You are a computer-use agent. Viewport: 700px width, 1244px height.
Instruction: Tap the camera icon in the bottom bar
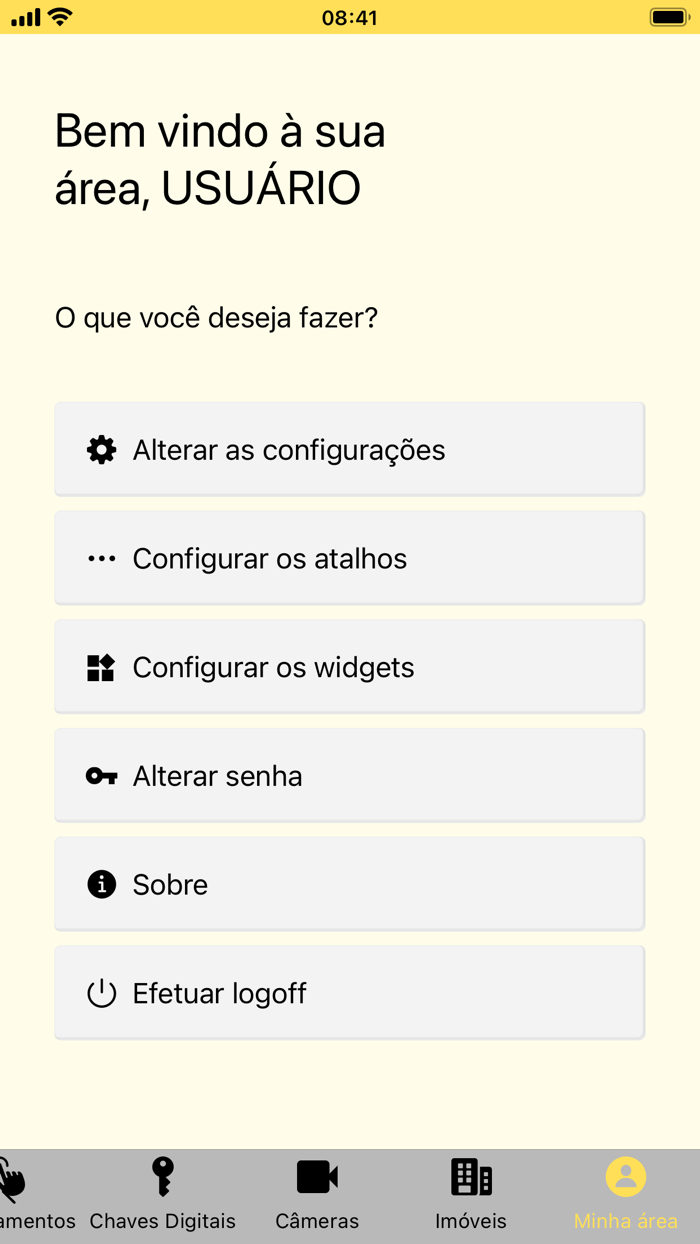(317, 1177)
